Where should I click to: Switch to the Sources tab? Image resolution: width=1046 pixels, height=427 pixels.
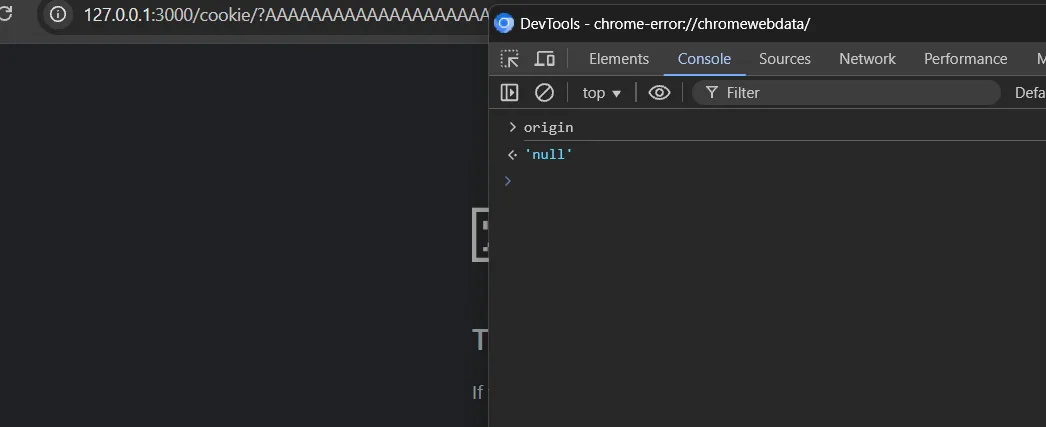[784, 59]
